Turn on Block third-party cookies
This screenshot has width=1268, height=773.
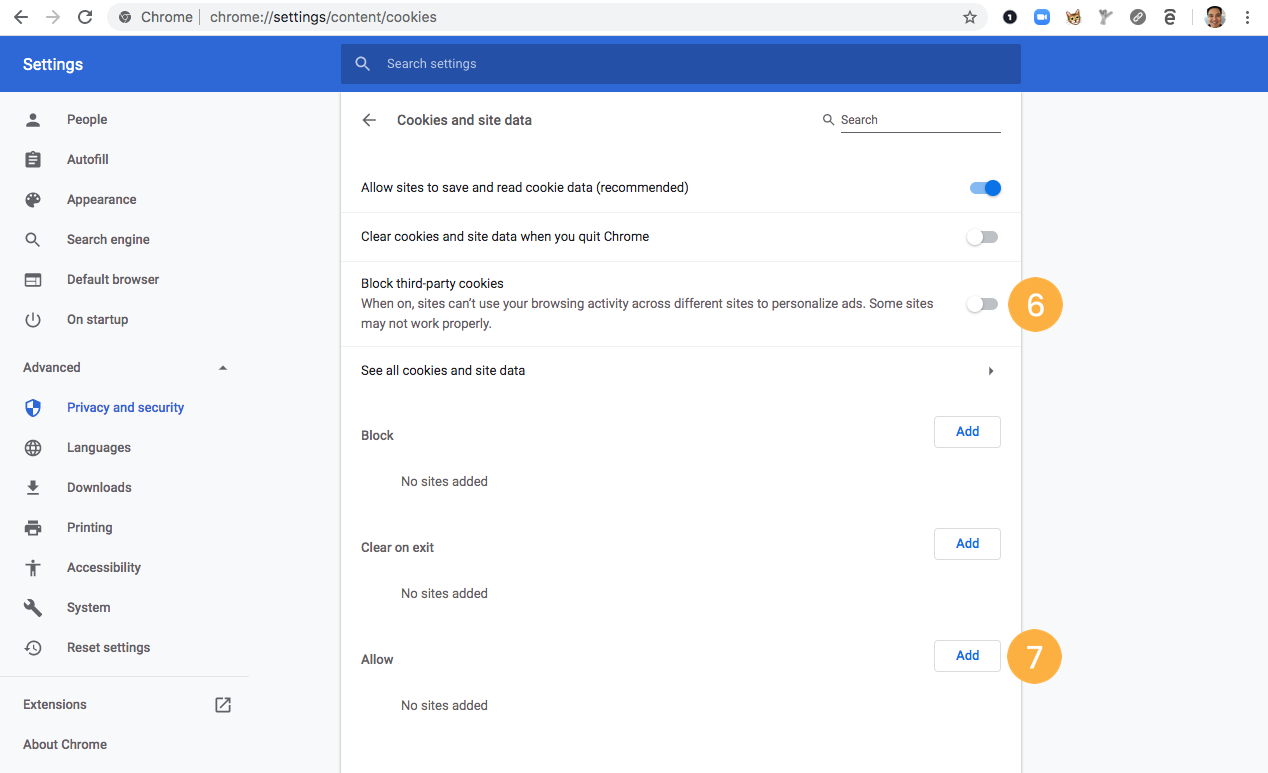point(982,304)
